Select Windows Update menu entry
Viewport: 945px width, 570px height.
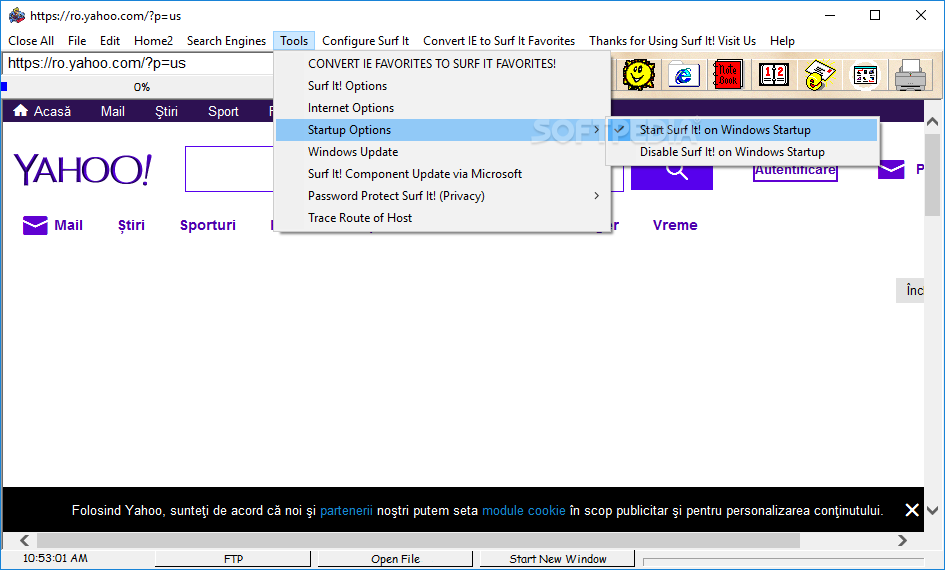point(442,152)
